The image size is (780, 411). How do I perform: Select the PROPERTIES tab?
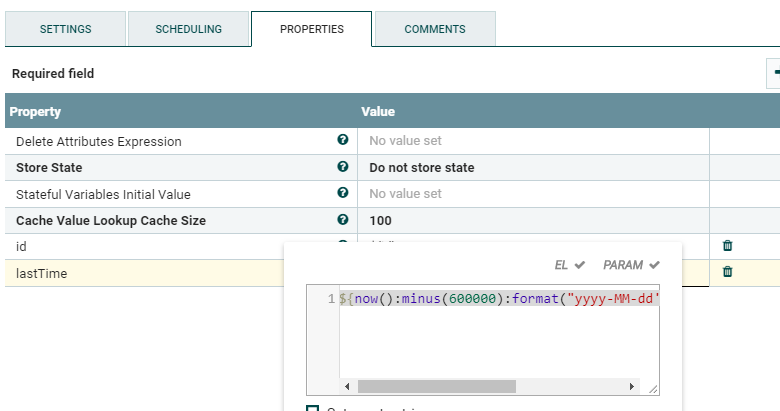coord(312,29)
